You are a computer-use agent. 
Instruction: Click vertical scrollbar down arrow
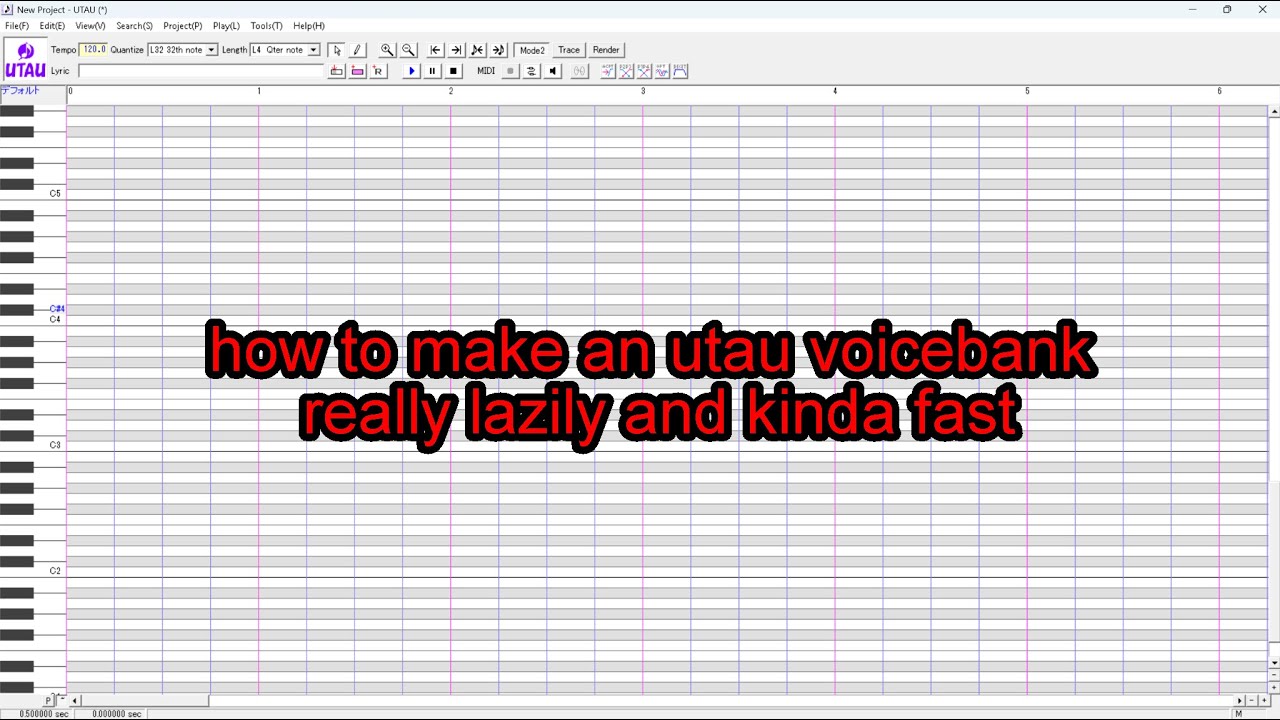point(1274,663)
